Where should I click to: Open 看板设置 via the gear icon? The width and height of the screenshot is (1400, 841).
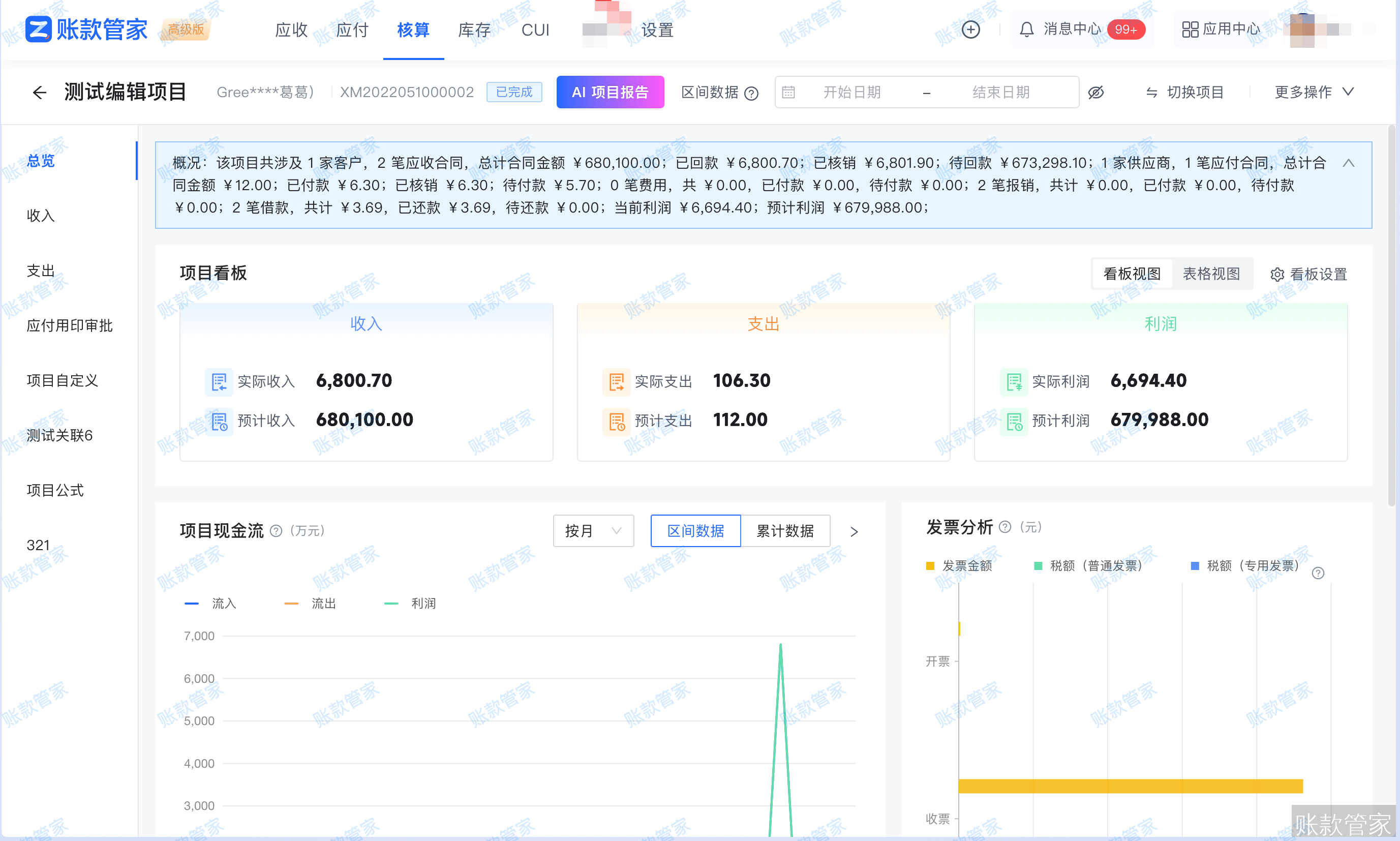[1277, 274]
